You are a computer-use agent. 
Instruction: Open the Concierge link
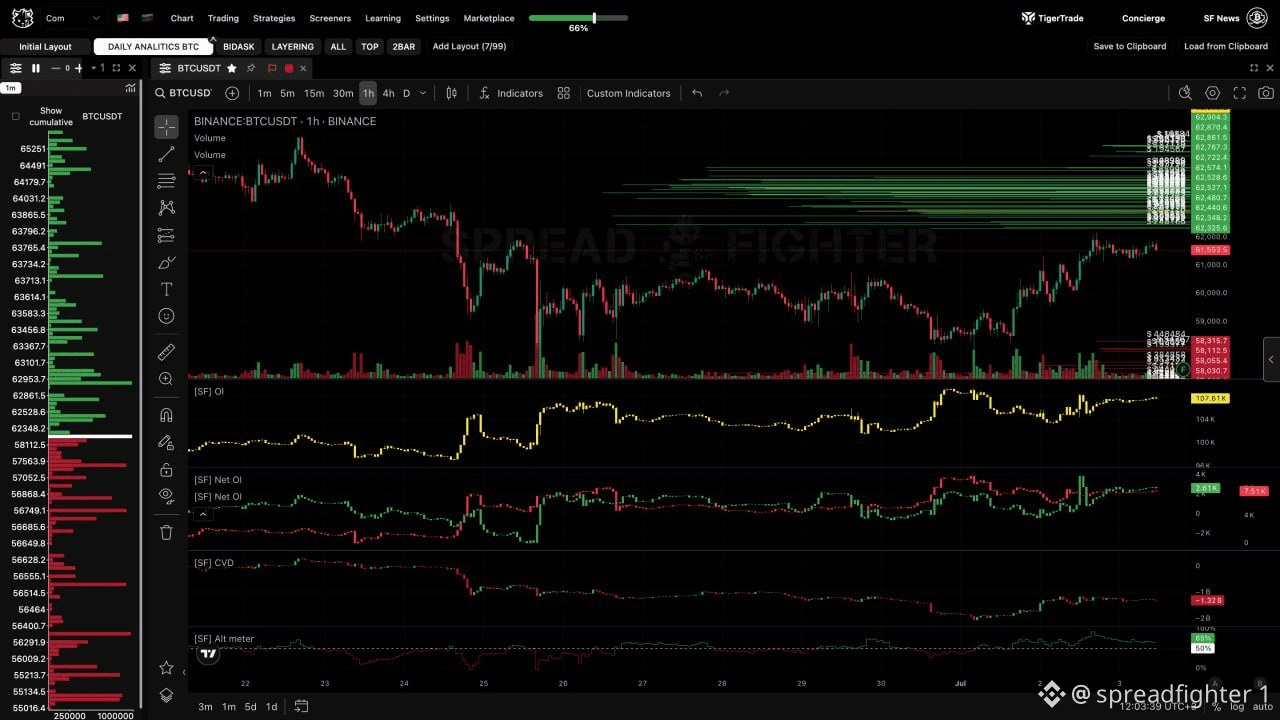1143,18
